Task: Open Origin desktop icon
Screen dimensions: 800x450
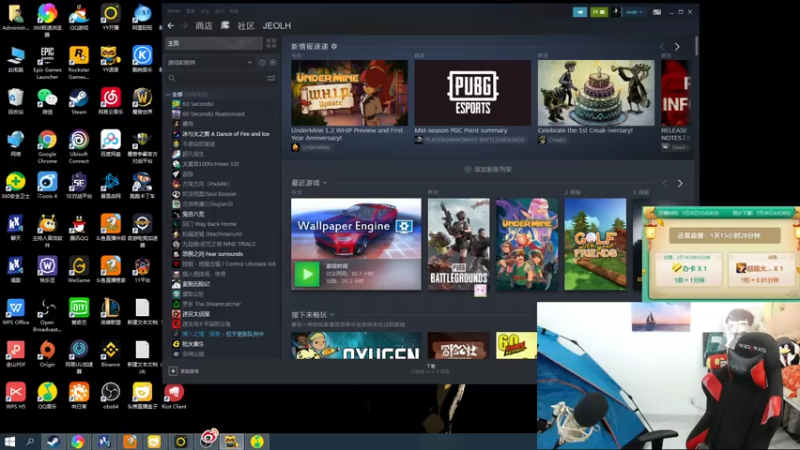Action: (x=47, y=354)
